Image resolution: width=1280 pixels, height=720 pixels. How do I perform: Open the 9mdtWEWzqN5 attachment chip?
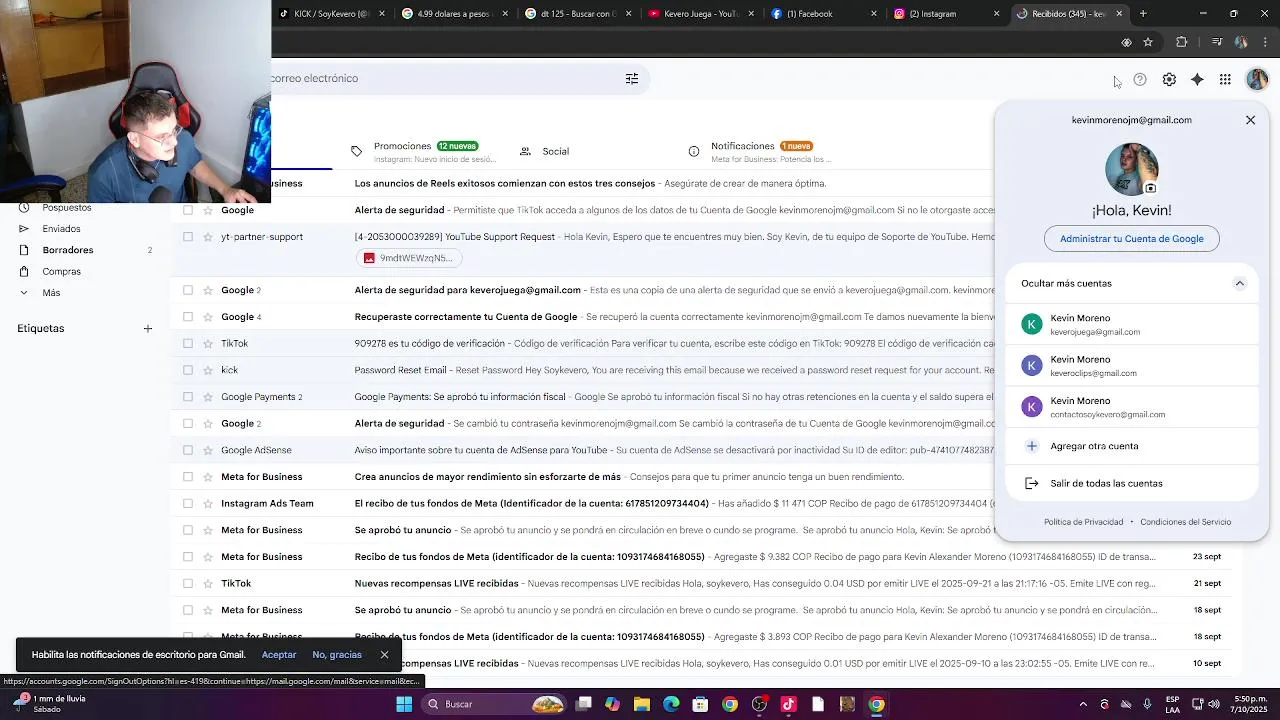(408, 258)
